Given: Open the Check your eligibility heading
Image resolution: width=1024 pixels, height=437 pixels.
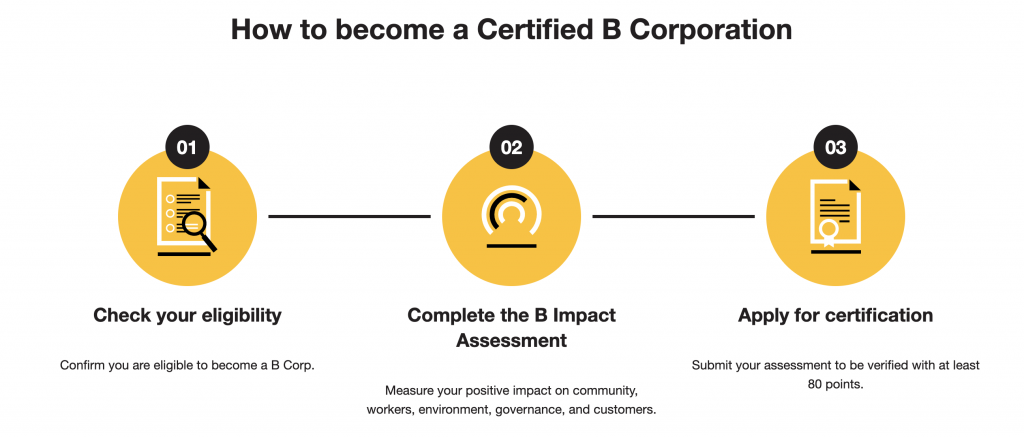Looking at the screenshot, I should coord(187,316).
